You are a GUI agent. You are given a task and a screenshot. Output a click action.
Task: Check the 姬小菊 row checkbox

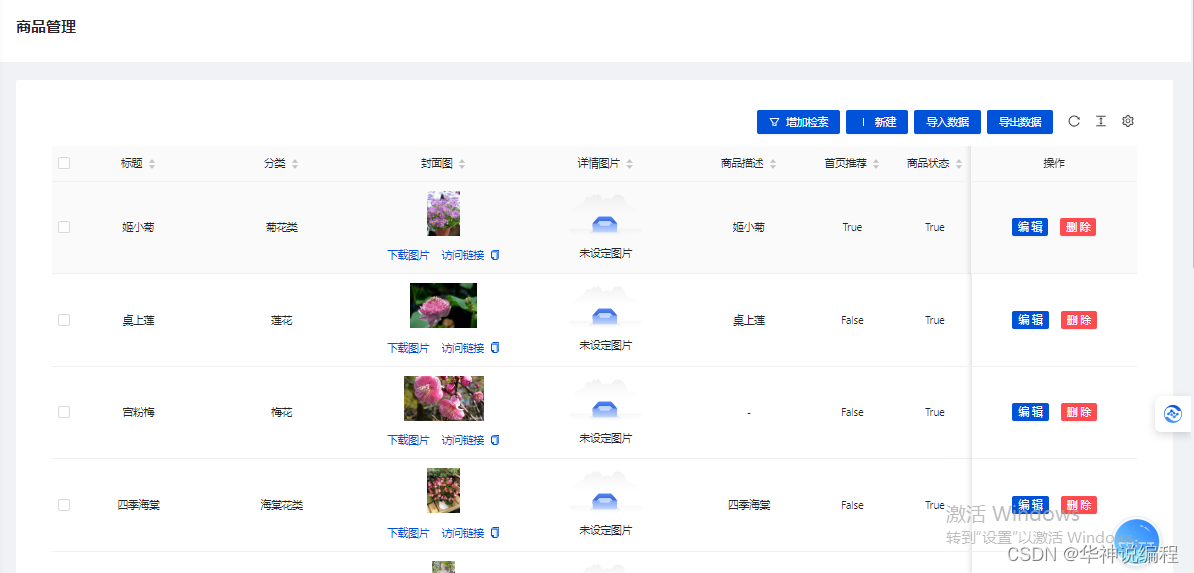tap(64, 227)
